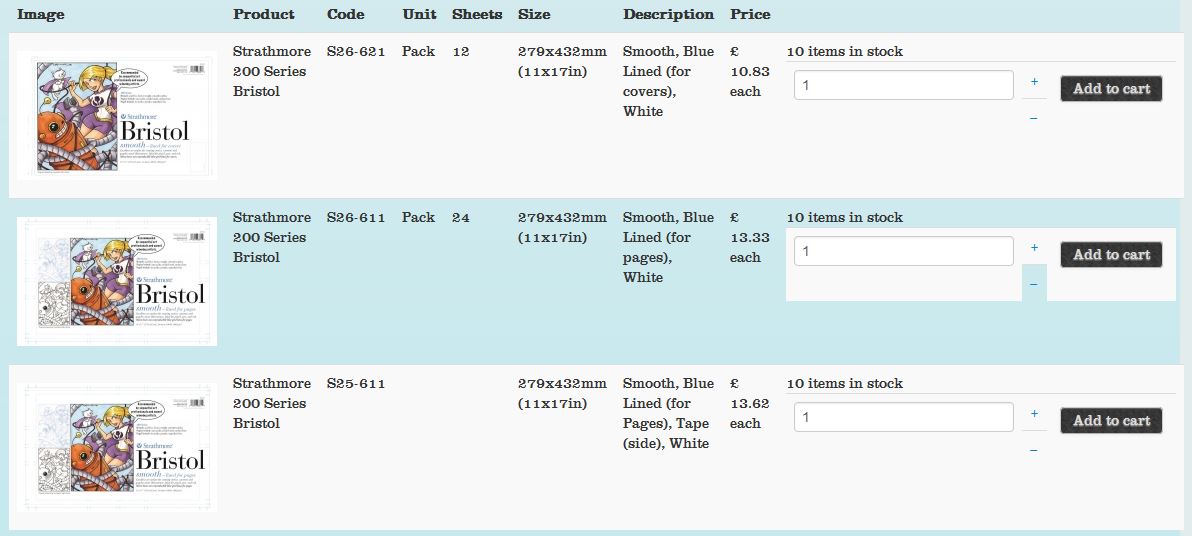Click the price £ 13.62 each

[750, 403]
